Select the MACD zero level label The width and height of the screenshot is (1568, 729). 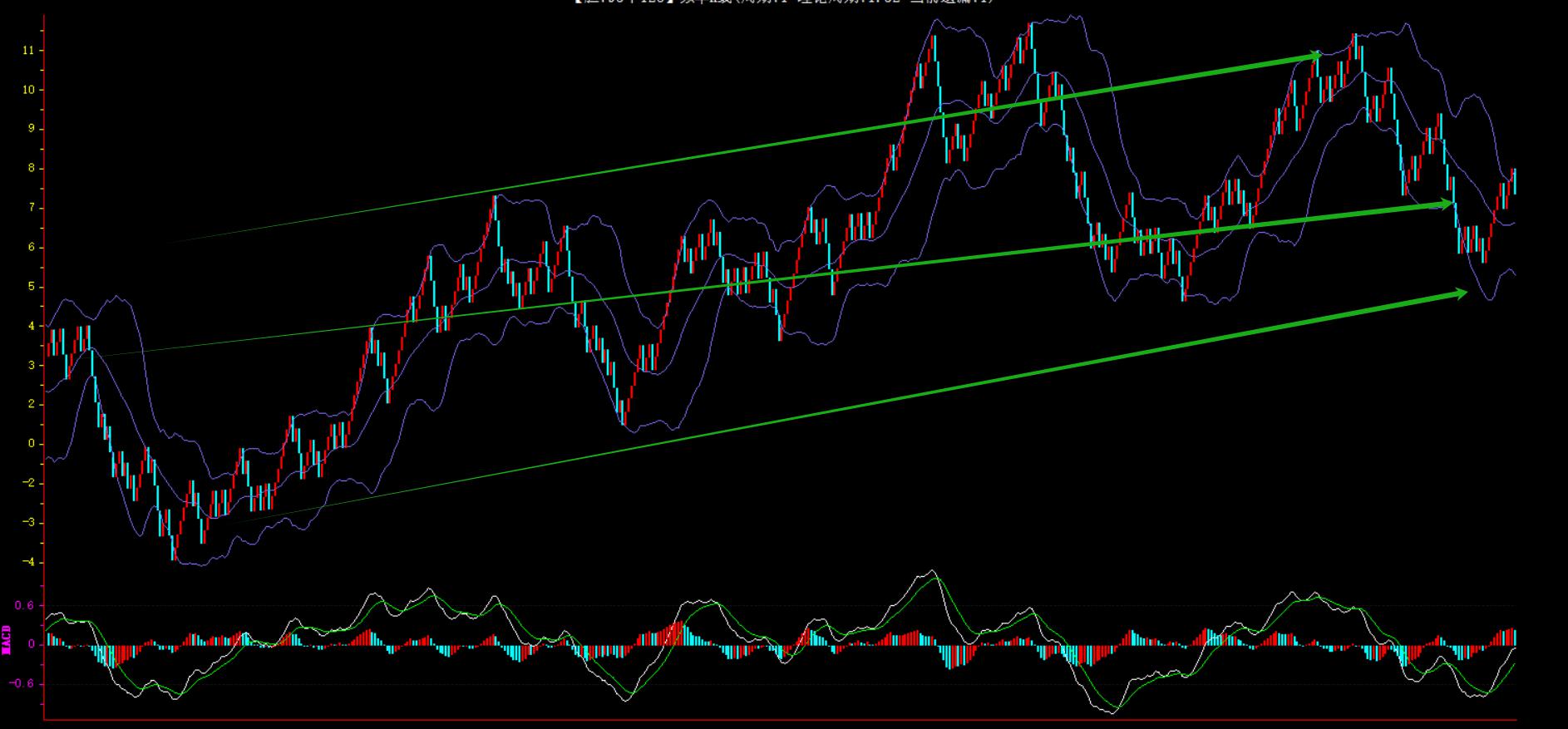32,644
